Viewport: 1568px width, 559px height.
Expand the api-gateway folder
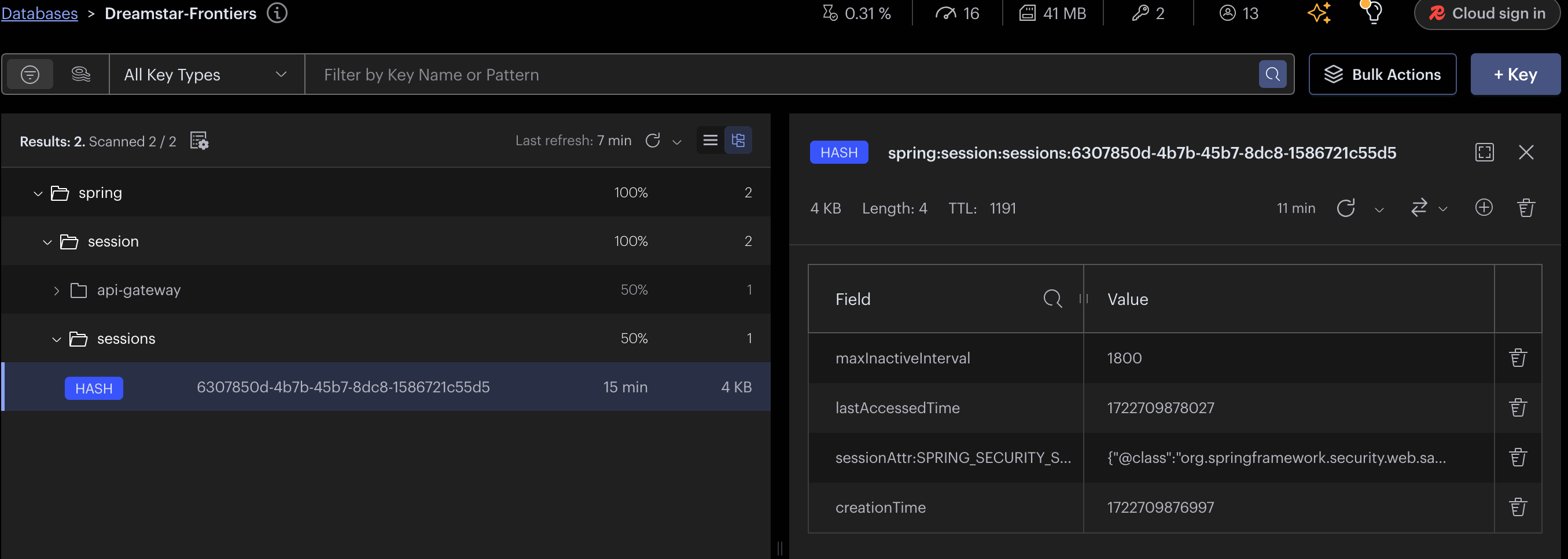point(57,290)
